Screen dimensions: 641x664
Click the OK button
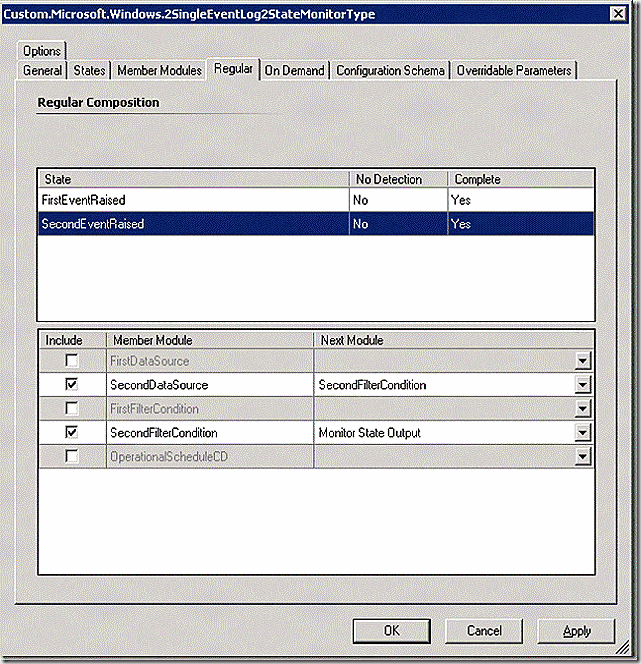point(392,631)
